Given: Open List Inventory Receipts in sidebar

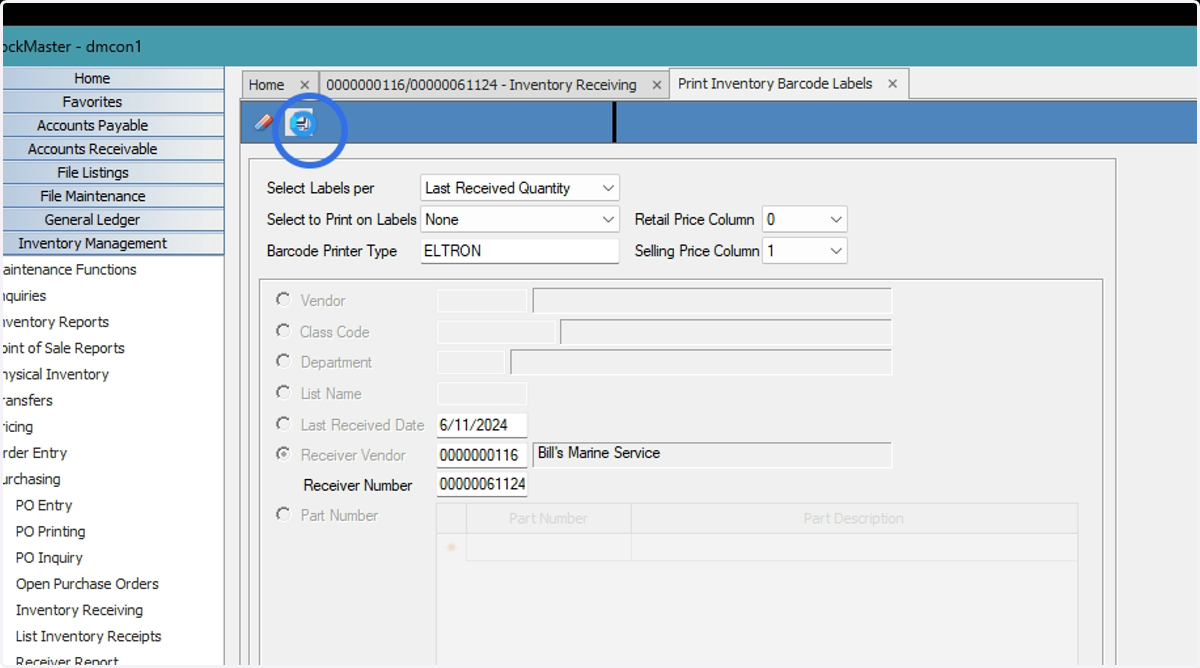Looking at the screenshot, I should (88, 636).
